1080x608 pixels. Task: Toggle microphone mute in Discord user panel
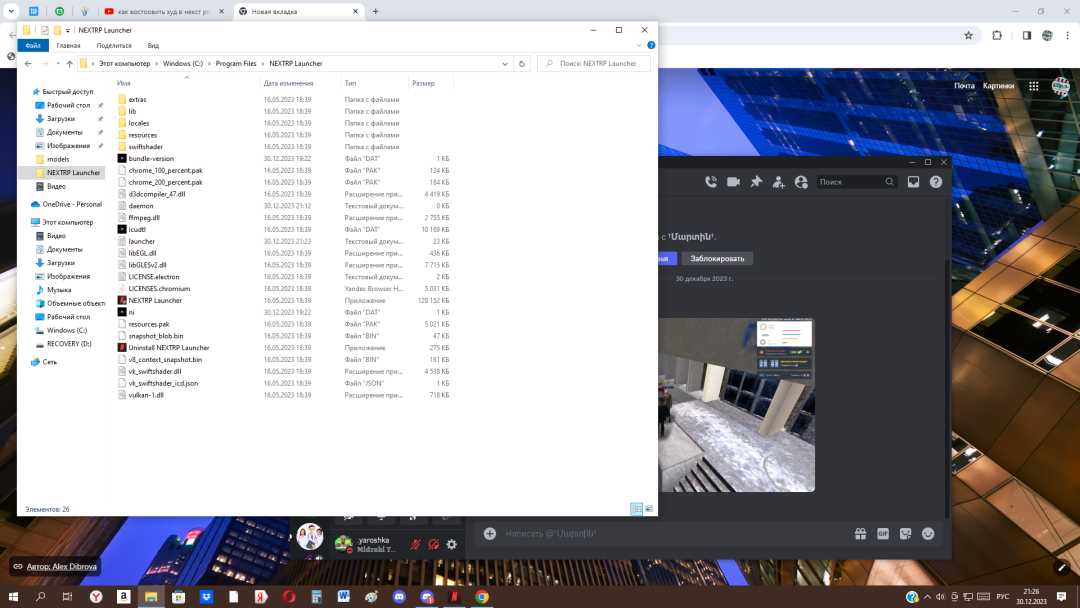pyautogui.click(x=415, y=545)
